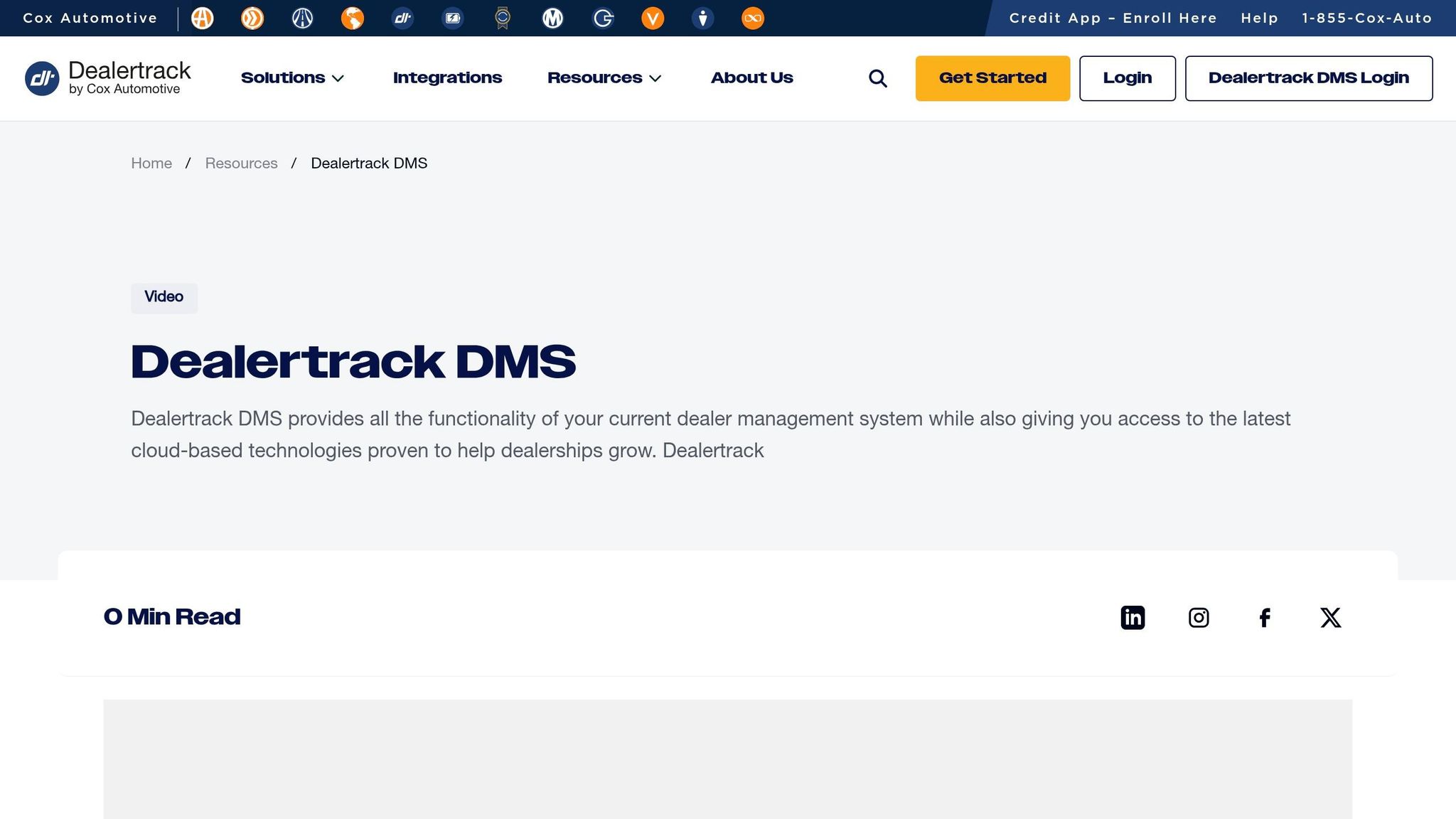Open the highway road brand icon
This screenshot has height=819, width=1456.
pyautogui.click(x=303, y=18)
